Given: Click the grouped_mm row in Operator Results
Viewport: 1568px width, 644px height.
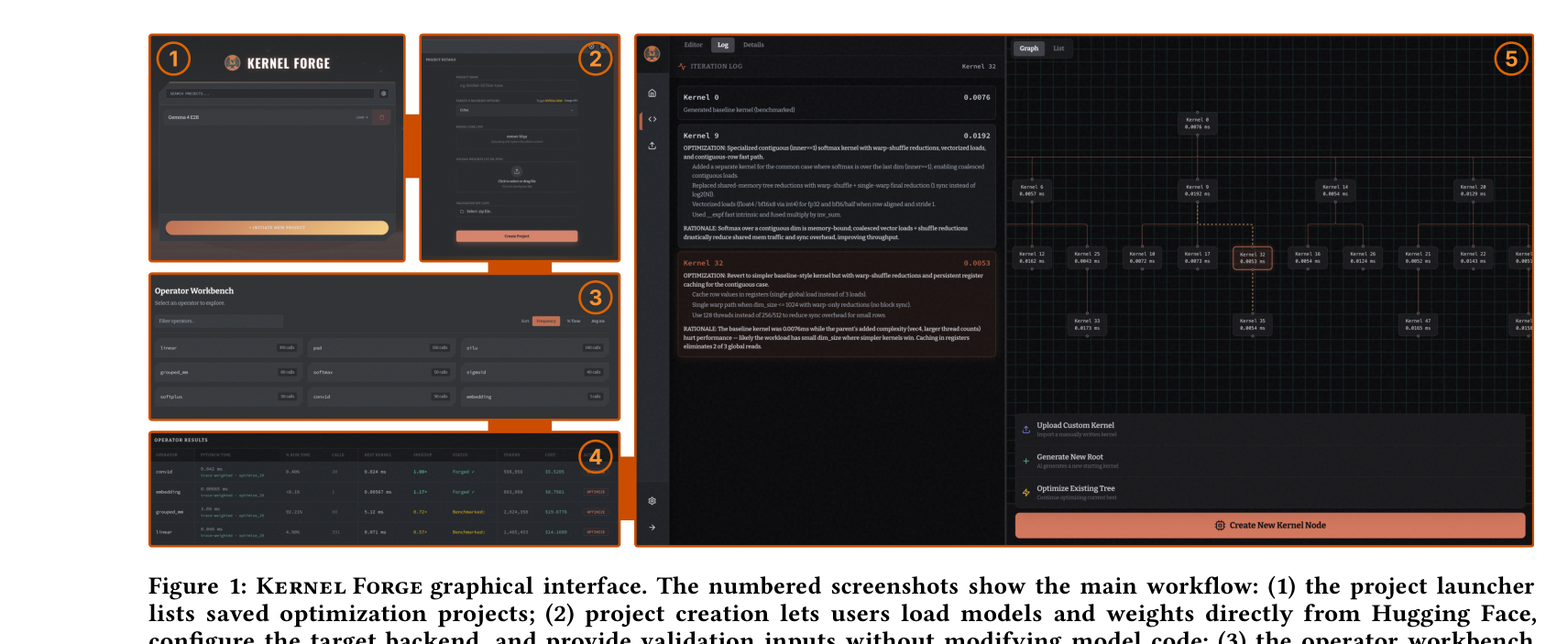Looking at the screenshot, I should tap(383, 513).
